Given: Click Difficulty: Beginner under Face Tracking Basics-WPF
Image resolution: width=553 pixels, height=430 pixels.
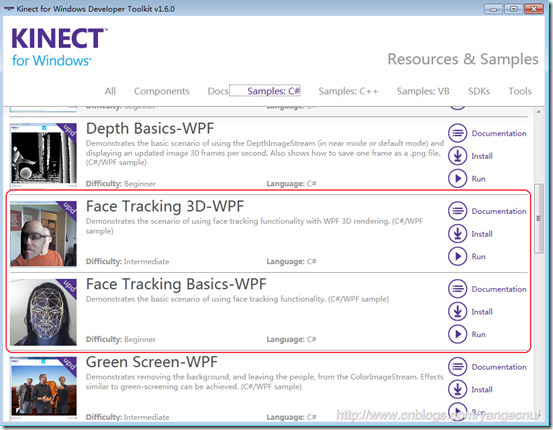Looking at the screenshot, I should coord(121,339).
